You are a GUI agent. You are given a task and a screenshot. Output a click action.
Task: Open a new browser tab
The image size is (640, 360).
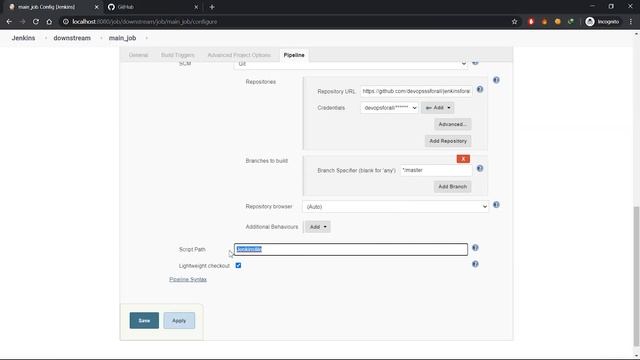(212, 7)
